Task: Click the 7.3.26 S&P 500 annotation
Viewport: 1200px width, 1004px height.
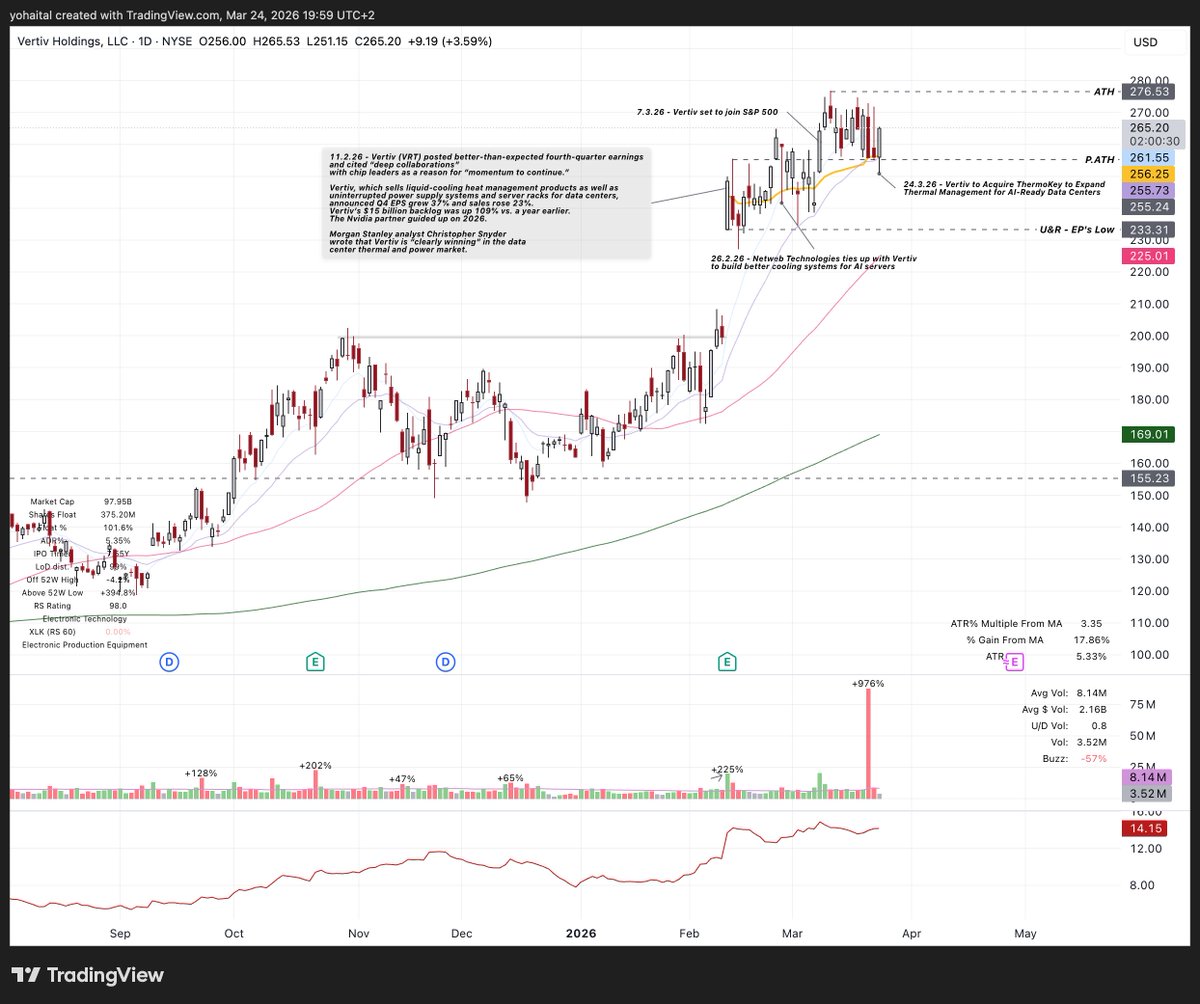Action: [706, 112]
